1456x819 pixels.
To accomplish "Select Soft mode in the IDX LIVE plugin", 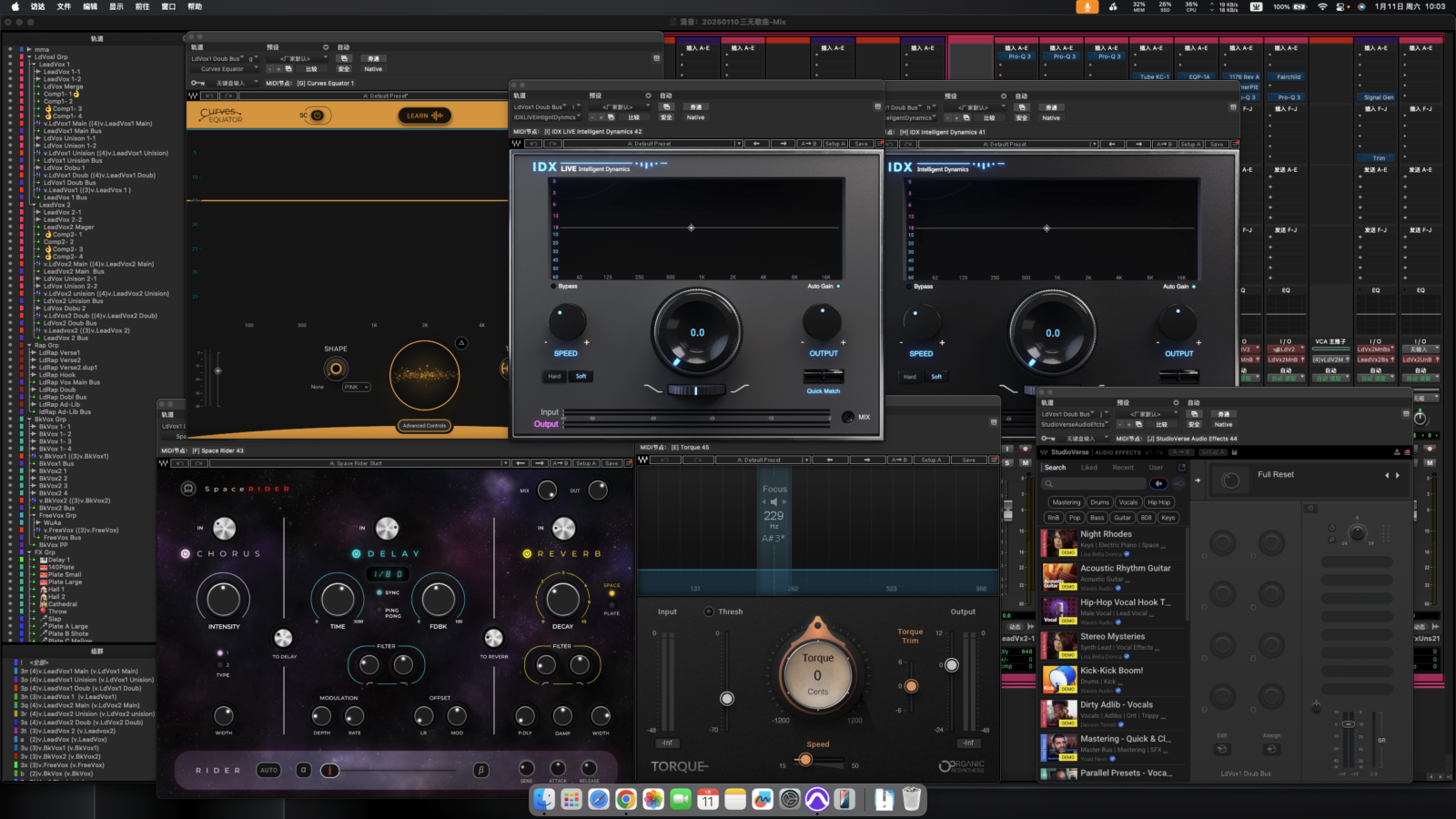I will [x=581, y=376].
